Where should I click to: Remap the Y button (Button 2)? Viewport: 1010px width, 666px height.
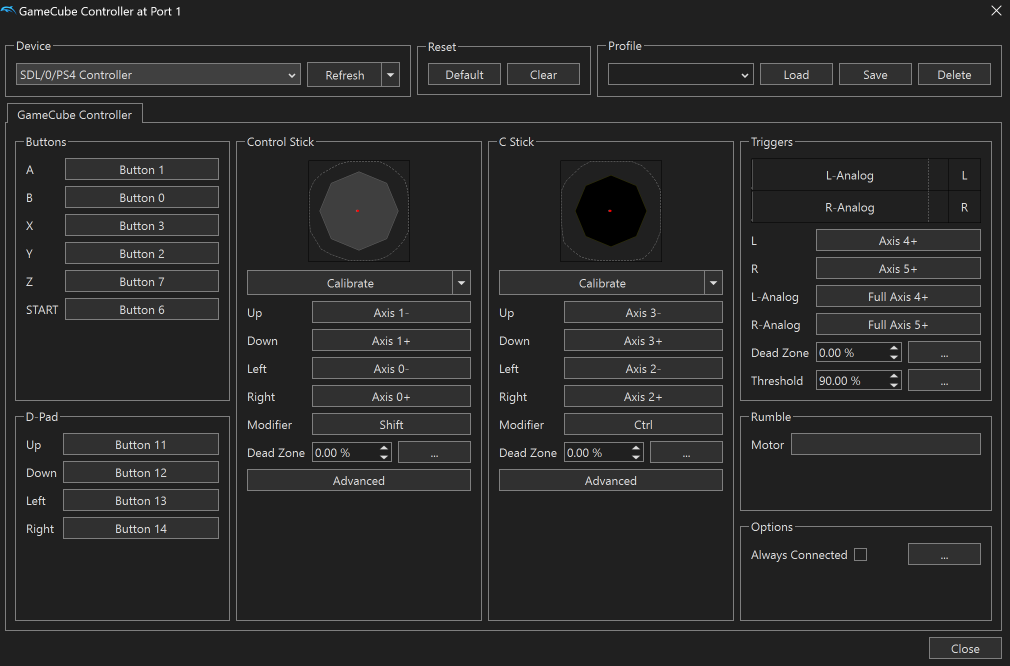pyautogui.click(x=142, y=254)
